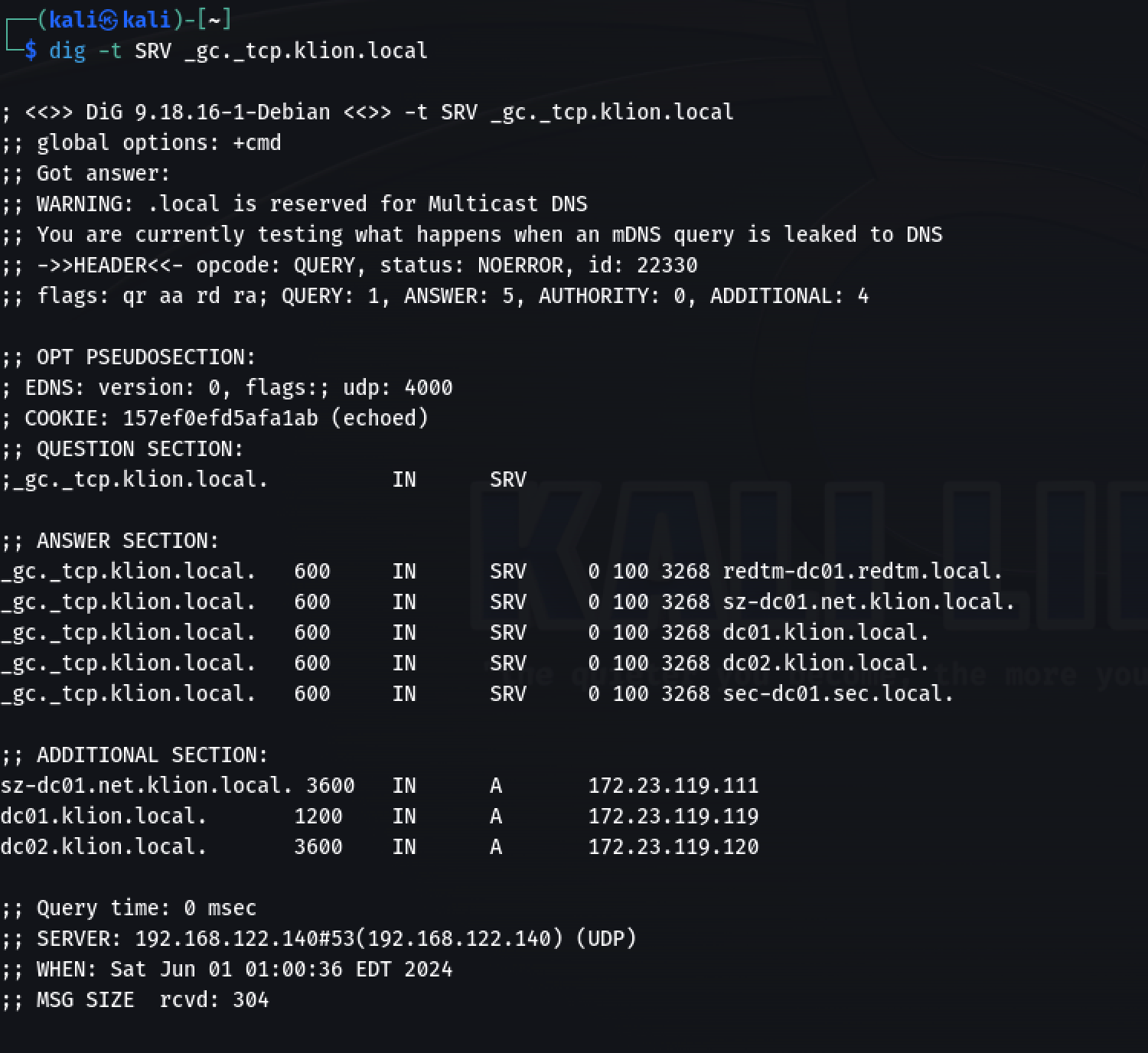
Task: Click the 1200 TTL value
Action: tap(318, 817)
